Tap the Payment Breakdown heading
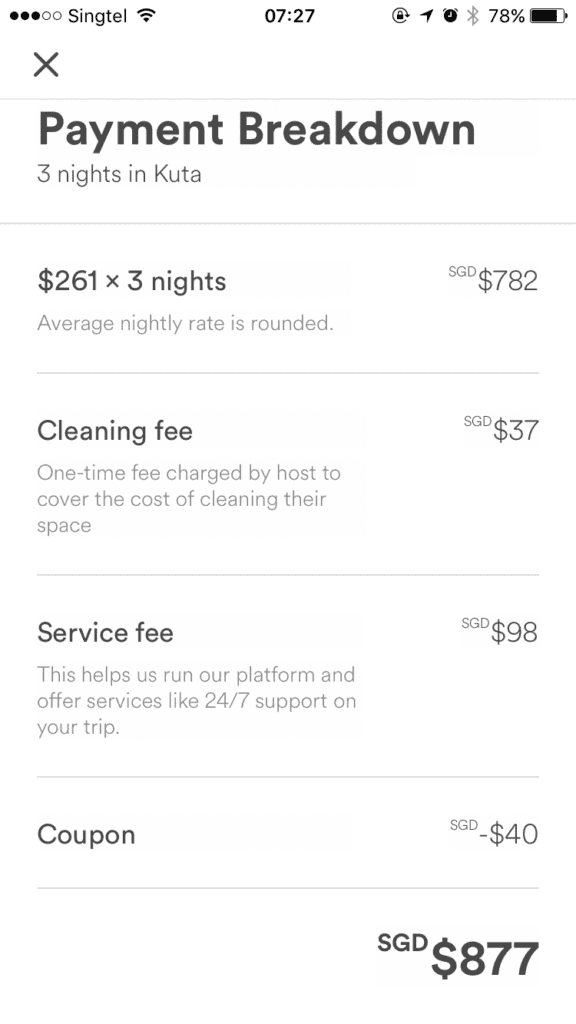This screenshot has width=576, height=1024. click(257, 129)
